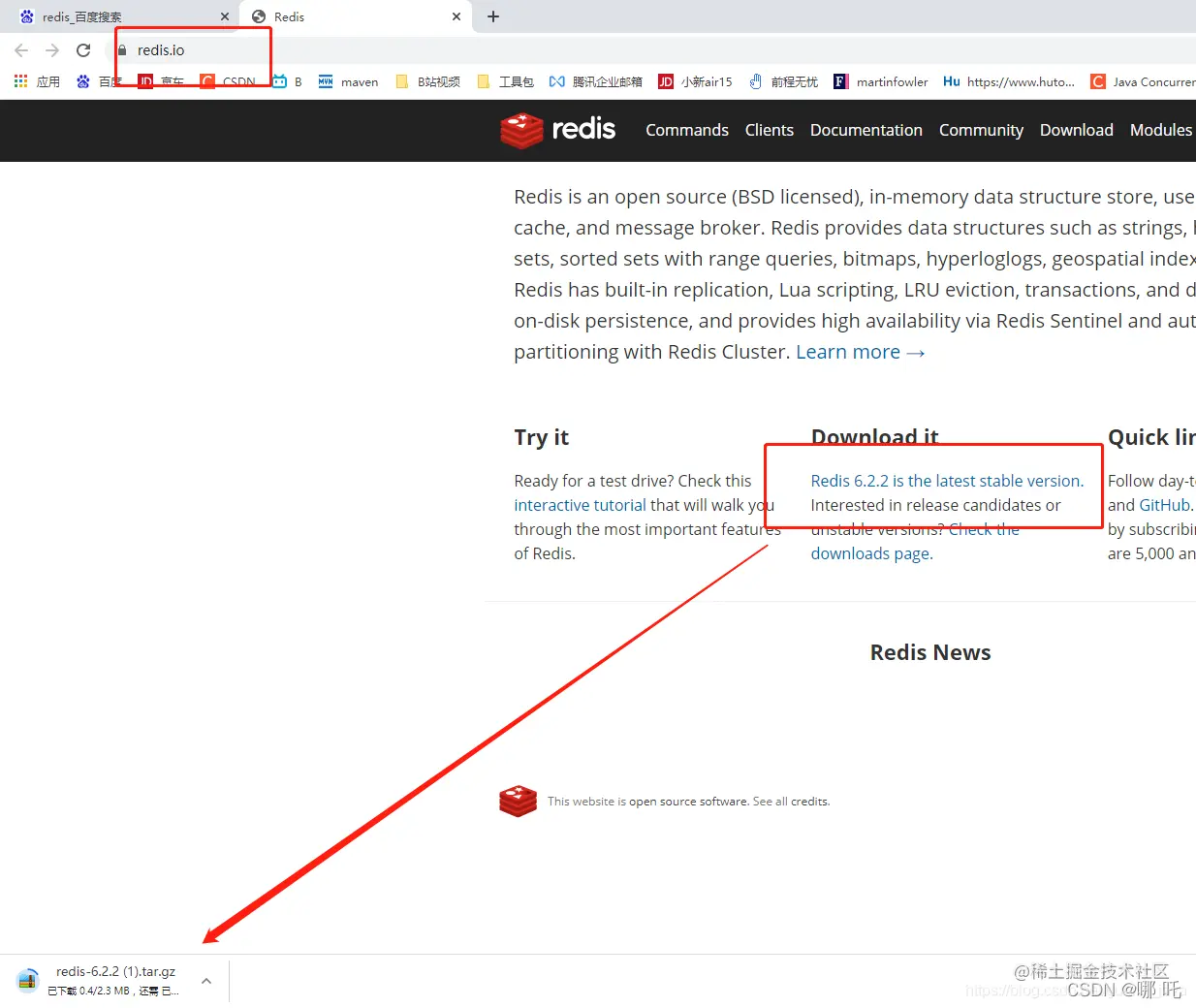The image size is (1196, 1008).
Task: Click the Download it heading
Action: 874,437
